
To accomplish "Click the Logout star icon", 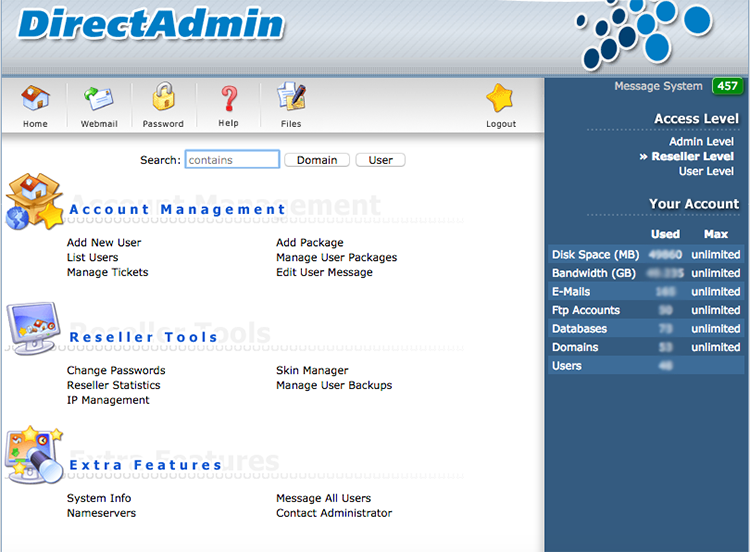I will point(500,98).
